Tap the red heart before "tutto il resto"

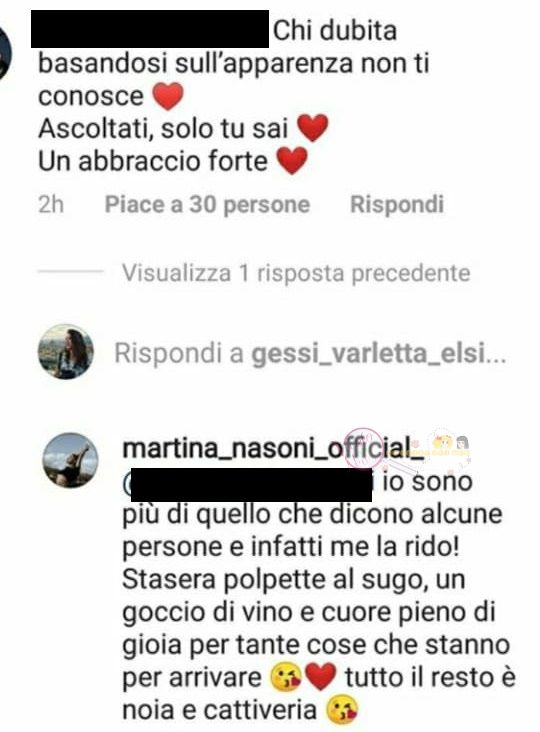[321, 677]
